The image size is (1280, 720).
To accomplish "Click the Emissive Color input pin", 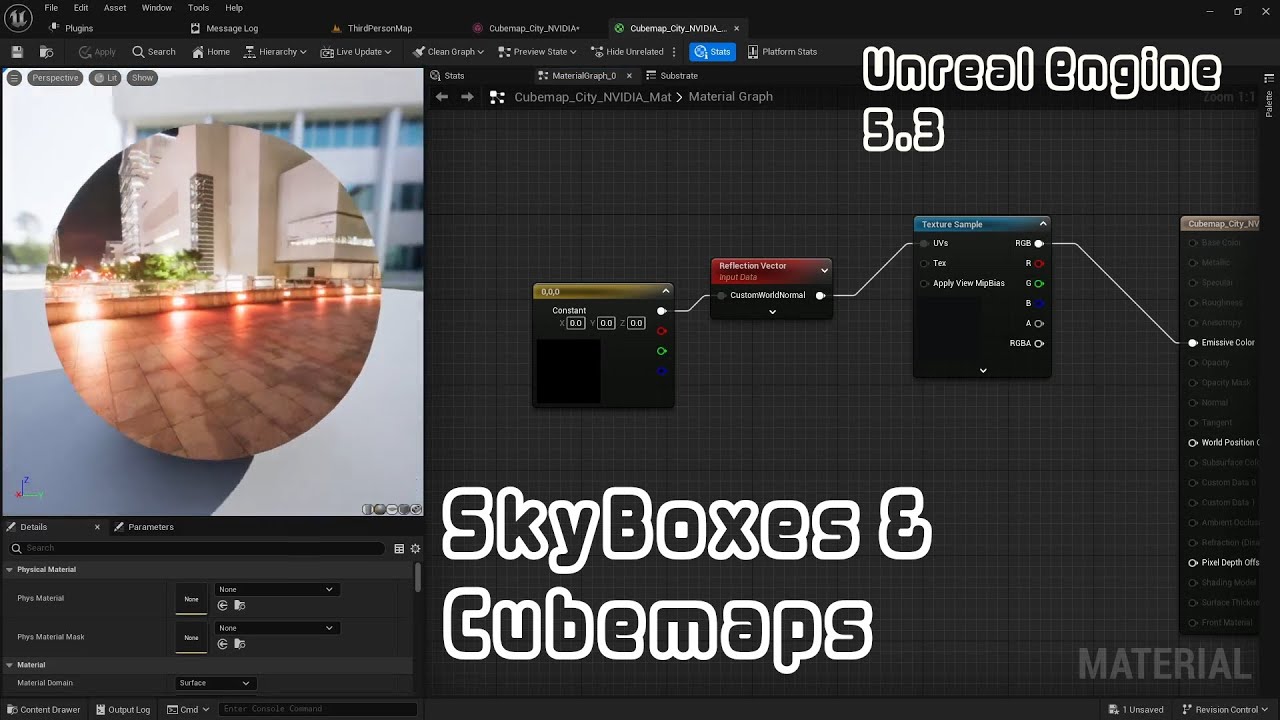I will click(x=1193, y=343).
